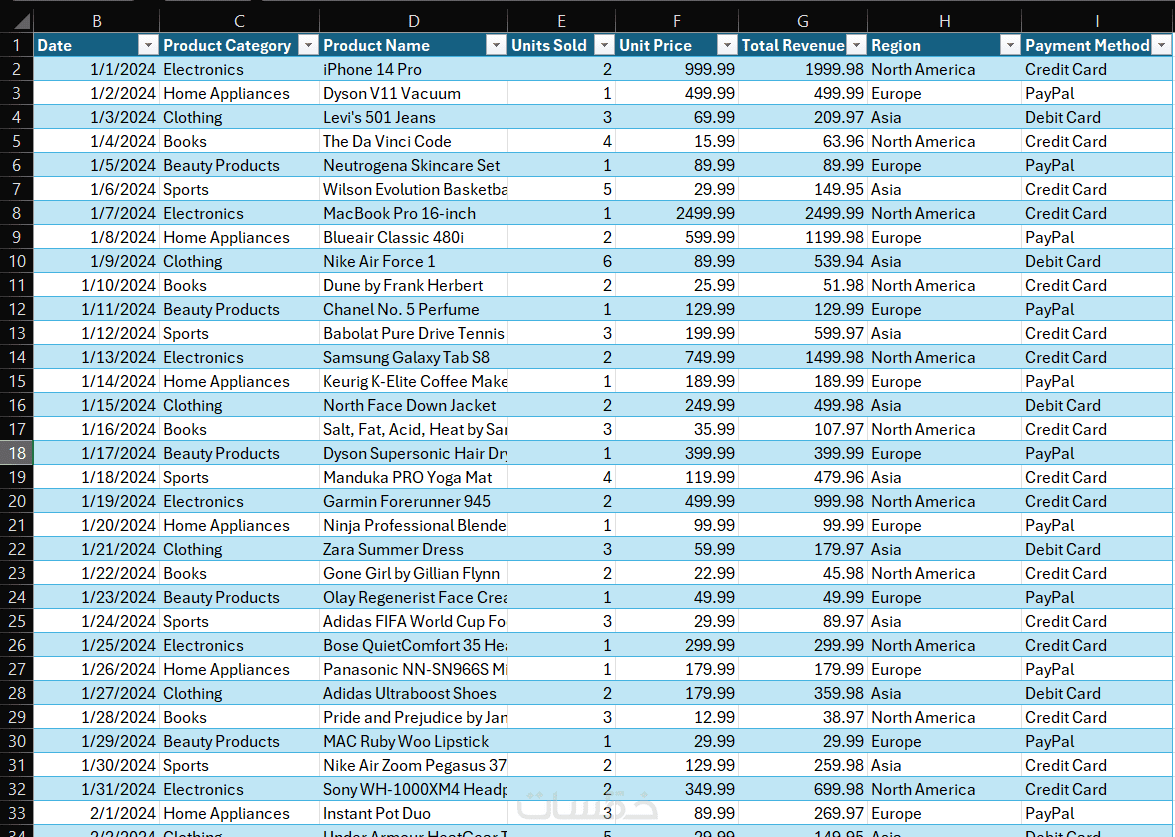Select unit price 749.99 cell
This screenshot has height=837, width=1175.
click(677, 357)
